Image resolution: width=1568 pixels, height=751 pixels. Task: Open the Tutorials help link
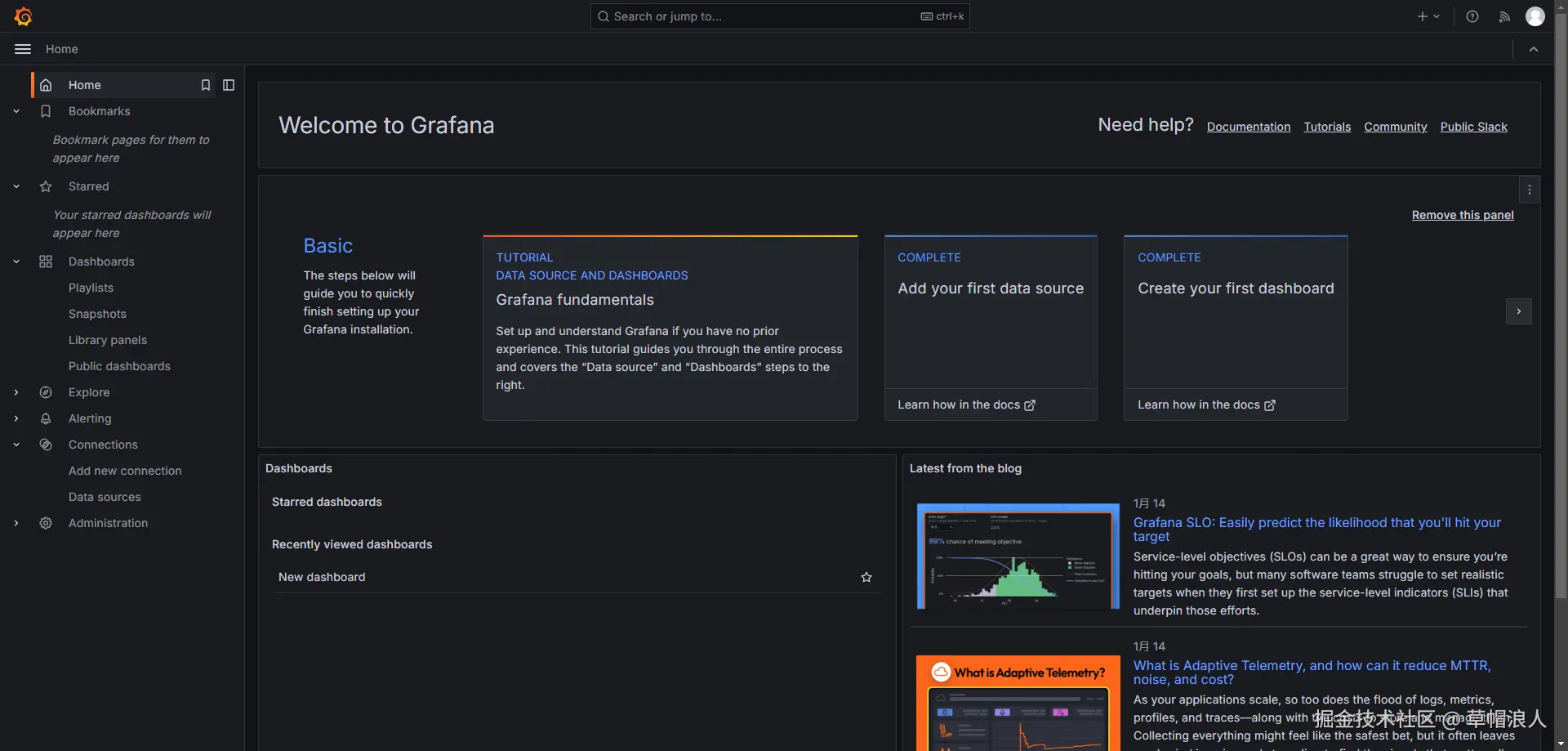[x=1327, y=127]
